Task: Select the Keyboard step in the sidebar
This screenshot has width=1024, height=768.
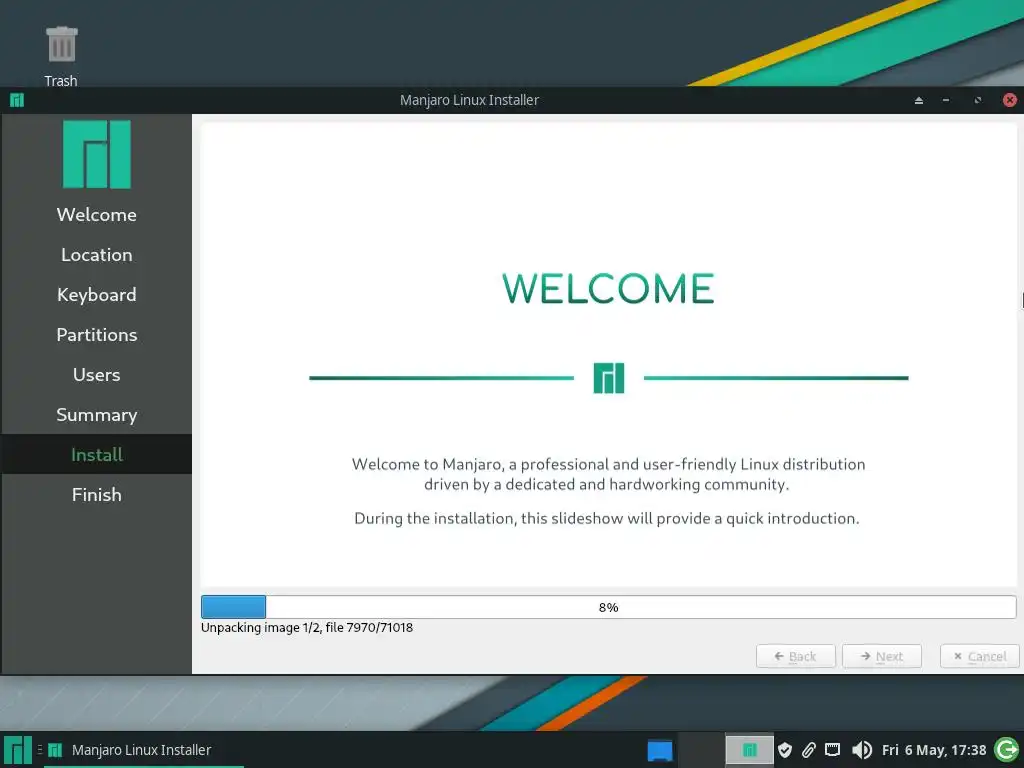Action: point(97,295)
